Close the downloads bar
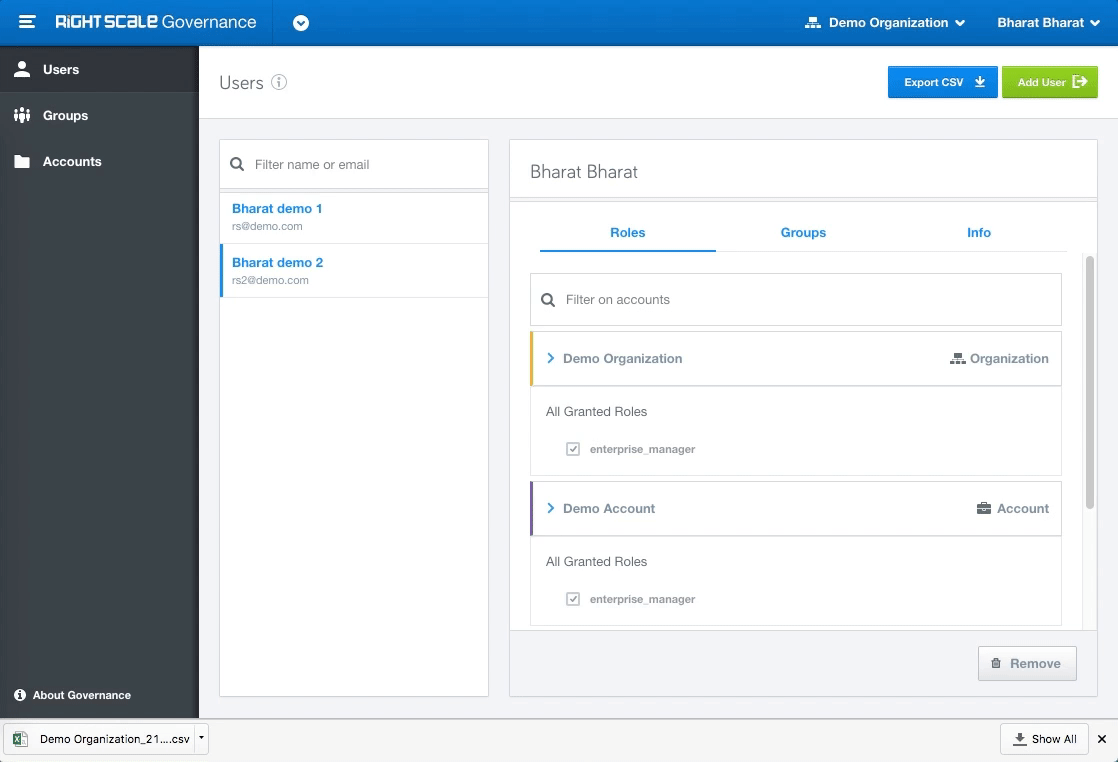 (1102, 739)
